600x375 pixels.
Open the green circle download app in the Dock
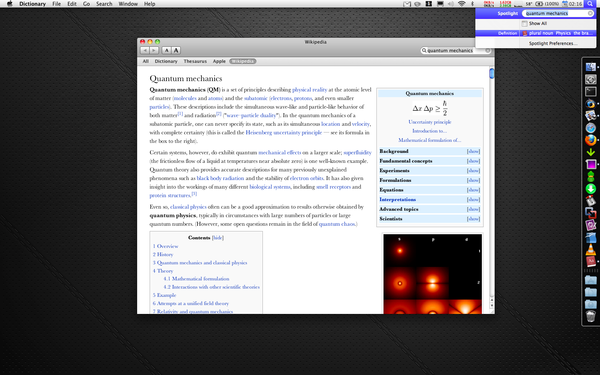(x=590, y=189)
